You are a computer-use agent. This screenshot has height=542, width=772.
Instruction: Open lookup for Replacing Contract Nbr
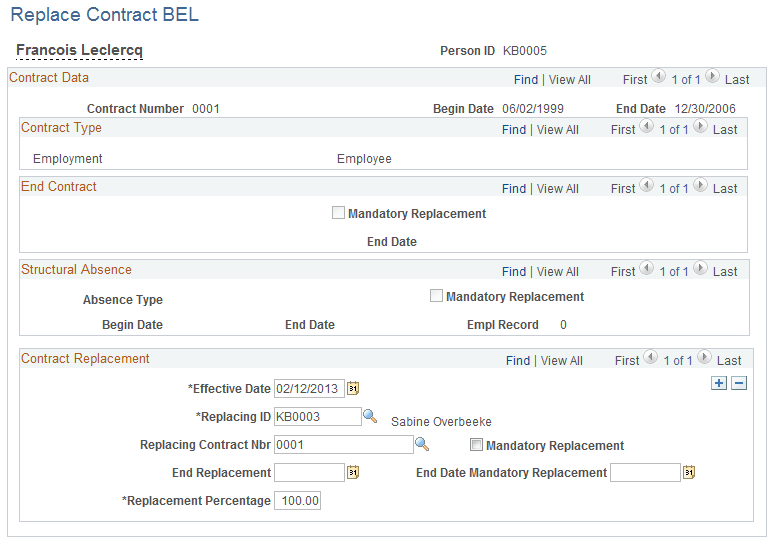pyautogui.click(x=422, y=445)
